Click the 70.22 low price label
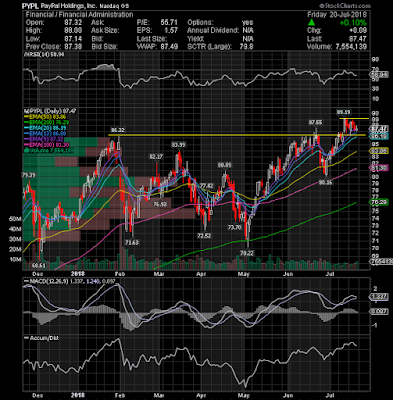Image resolution: width=393 pixels, height=400 pixels. (x=247, y=253)
